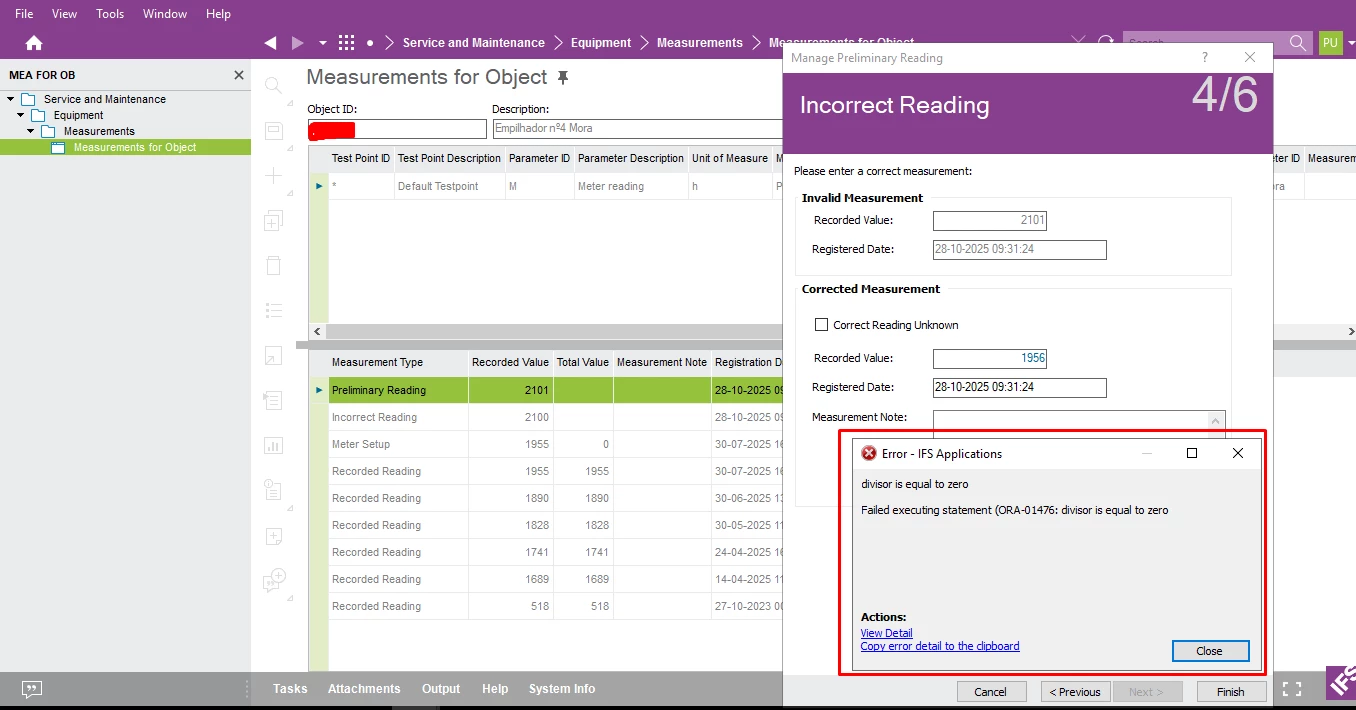This screenshot has width=1356, height=710.
Task: Open the bar chart icon in left toolbar
Action: tap(273, 445)
